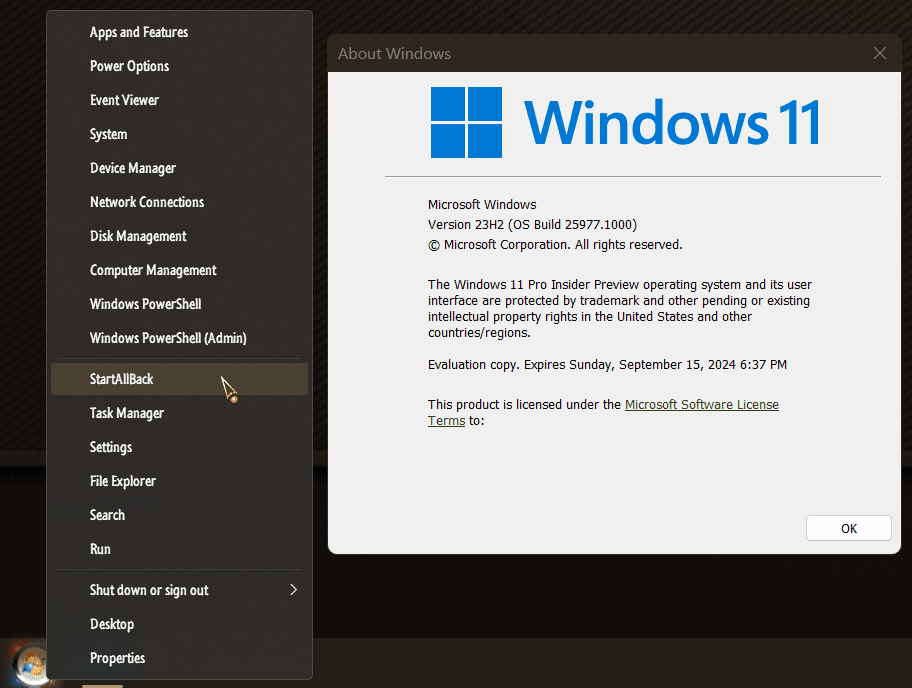Viewport: 912px width, 688px height.
Task: Expand Shut down or sign out submenu
Action: pos(179,590)
